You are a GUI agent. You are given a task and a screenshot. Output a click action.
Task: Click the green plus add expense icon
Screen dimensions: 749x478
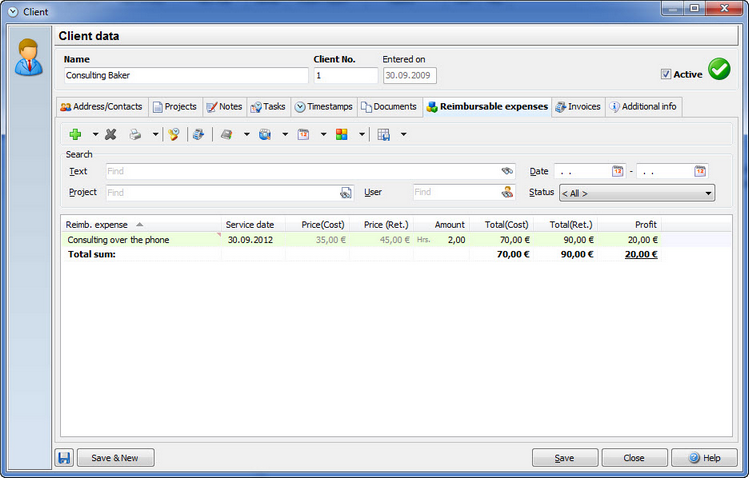75,135
